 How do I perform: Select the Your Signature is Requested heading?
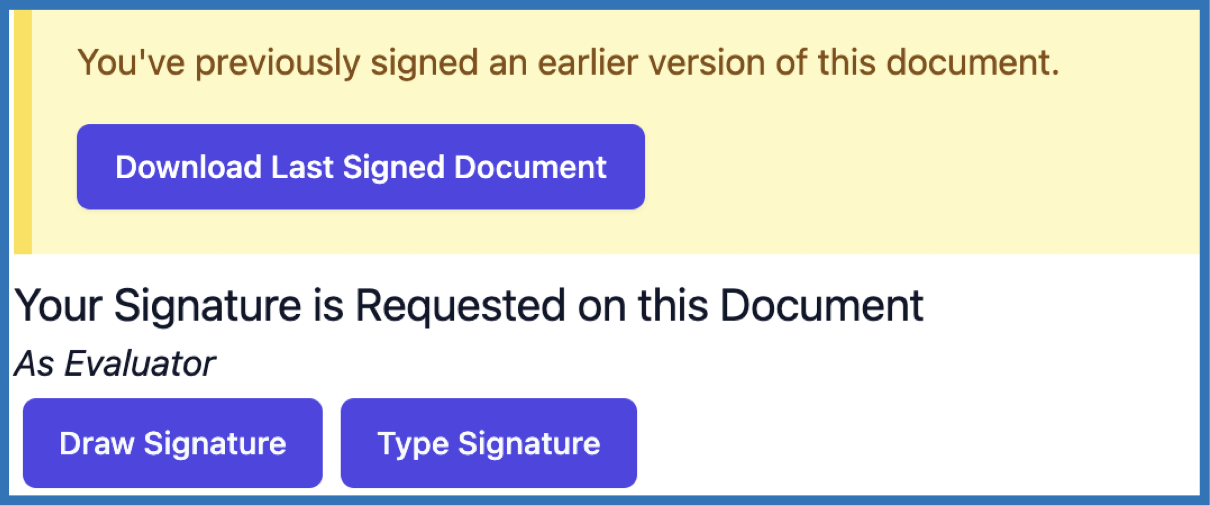(469, 306)
